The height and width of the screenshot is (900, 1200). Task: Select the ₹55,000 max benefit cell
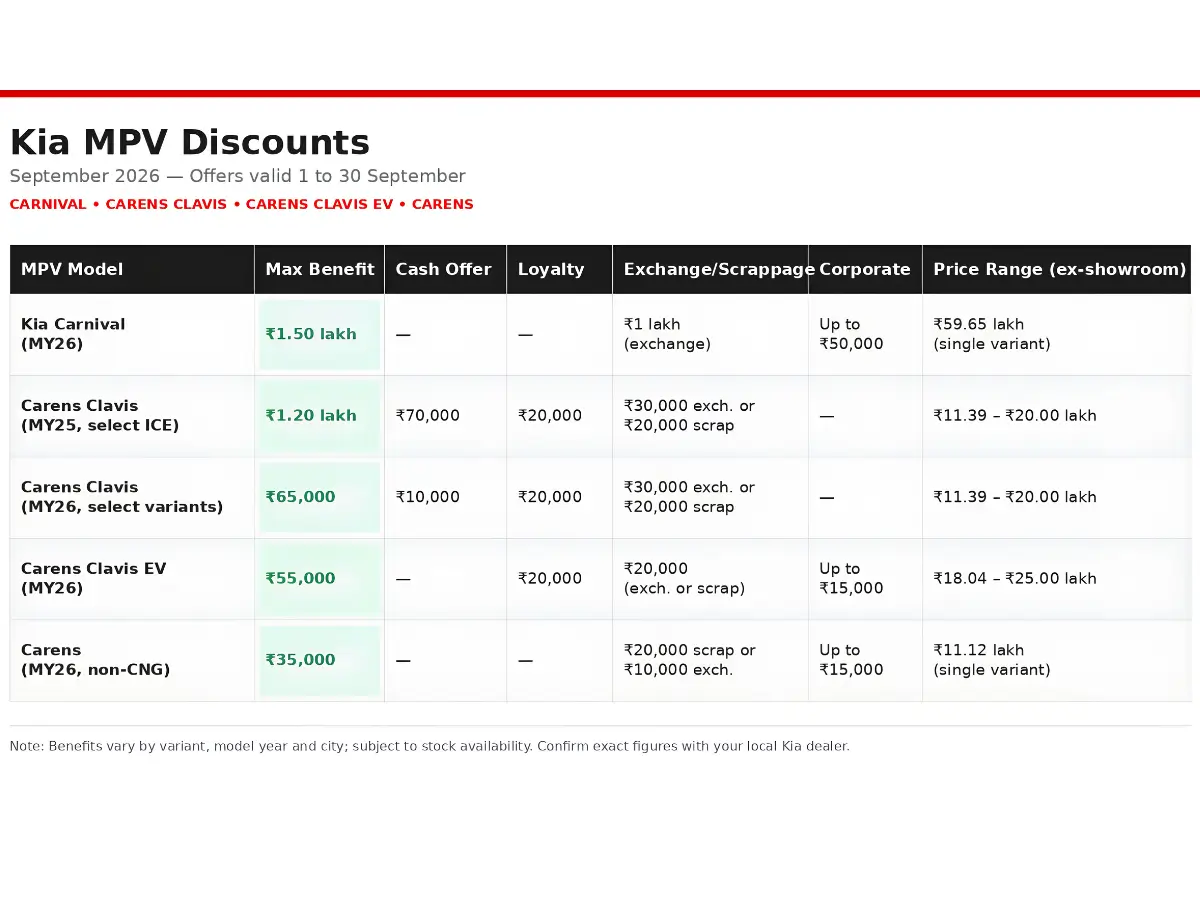[319, 578]
